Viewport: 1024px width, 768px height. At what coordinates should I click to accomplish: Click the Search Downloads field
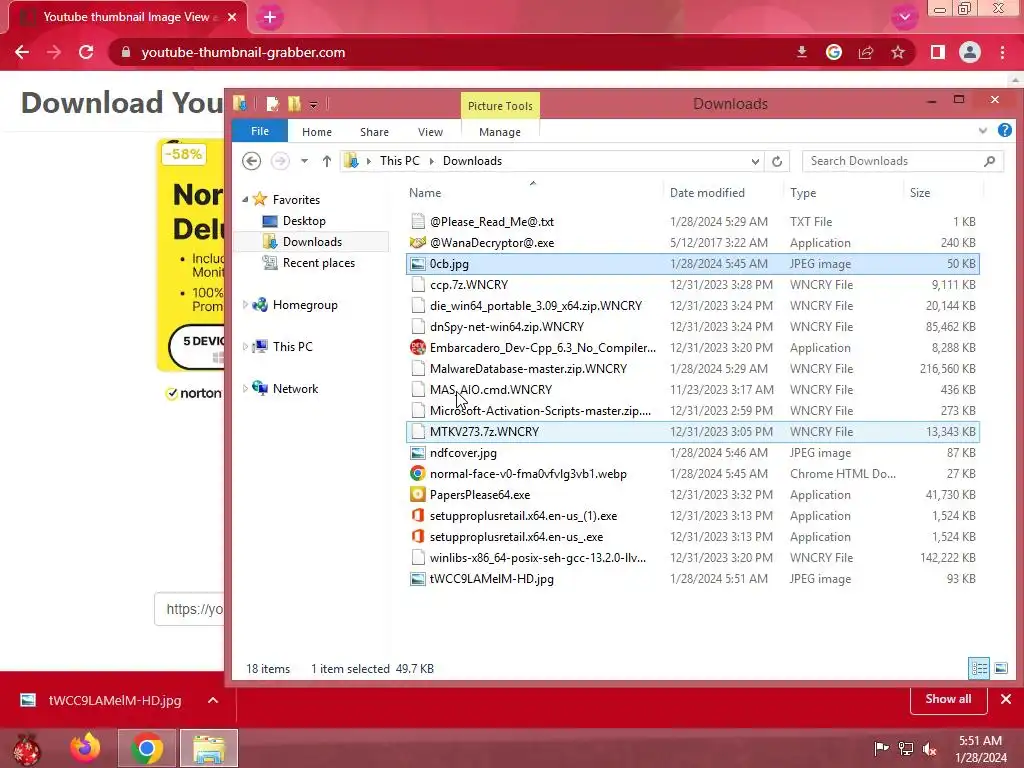click(x=903, y=161)
